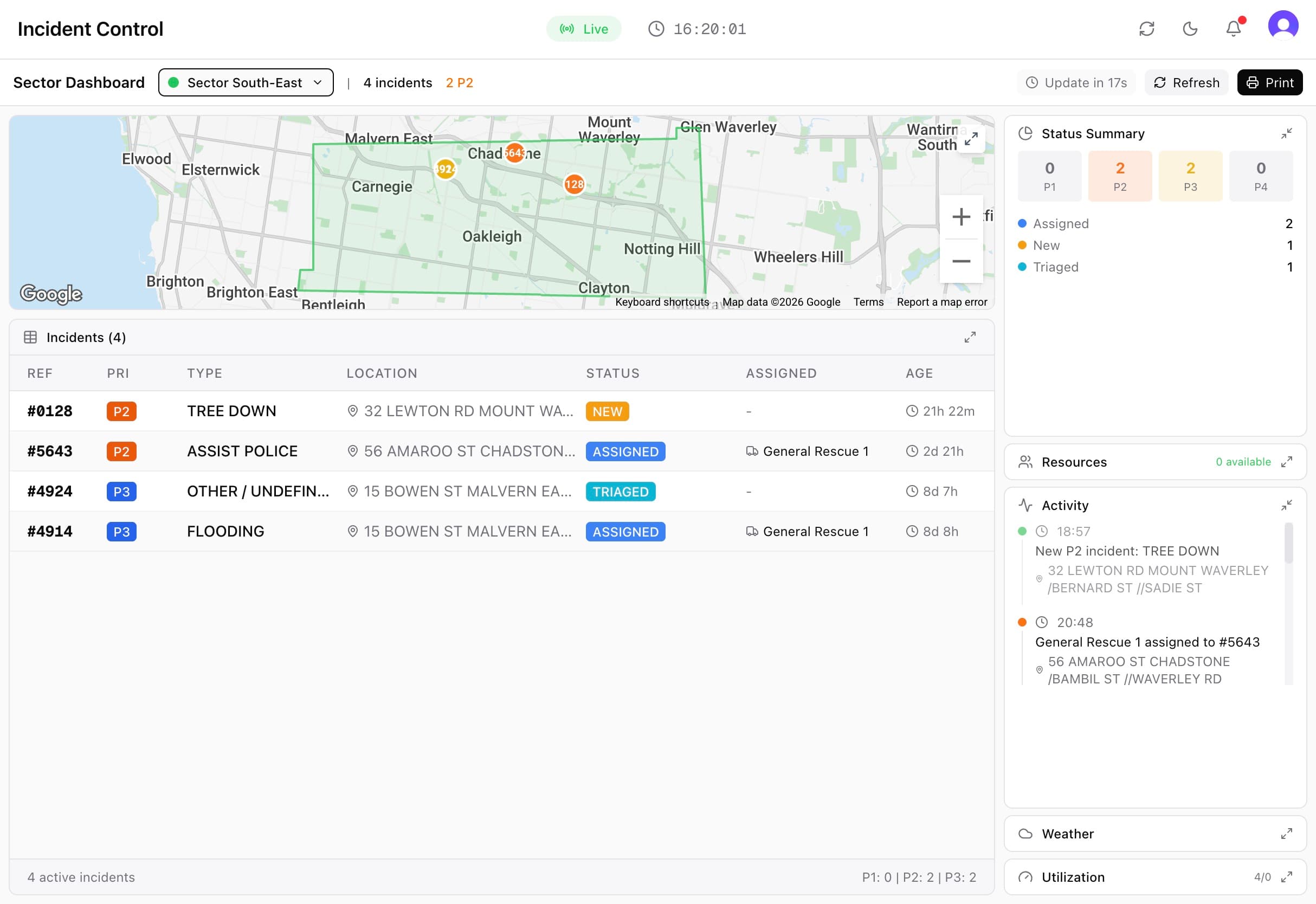The width and height of the screenshot is (1316, 904).
Task: Open the user profile avatar
Action: click(1283, 25)
